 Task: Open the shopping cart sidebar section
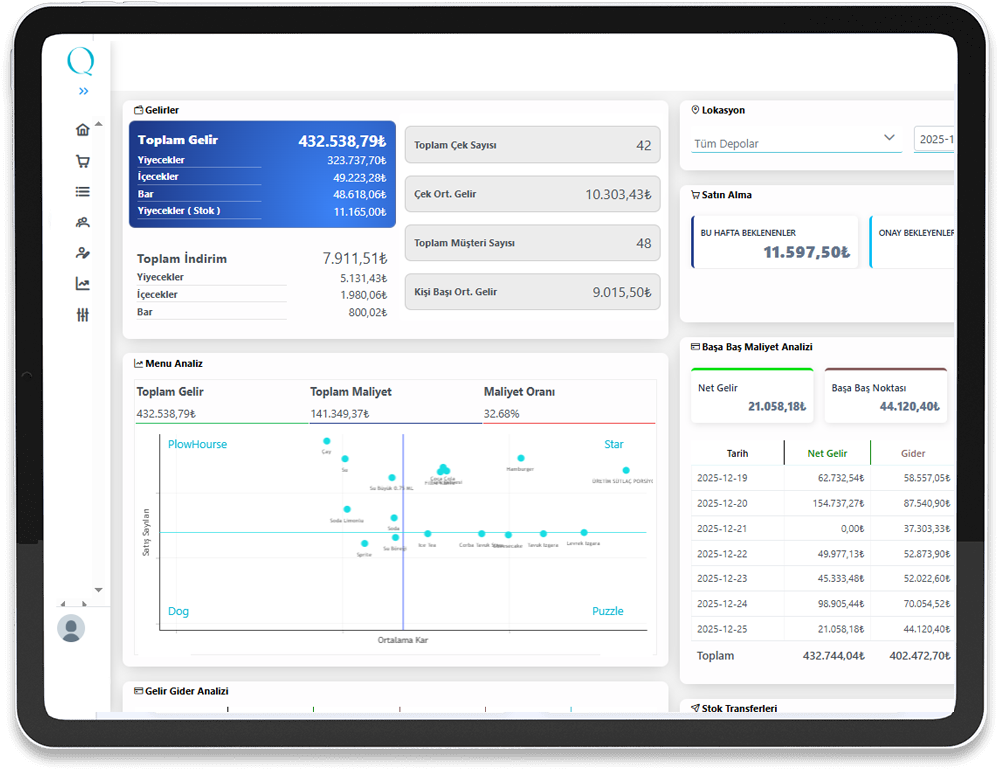[82, 161]
